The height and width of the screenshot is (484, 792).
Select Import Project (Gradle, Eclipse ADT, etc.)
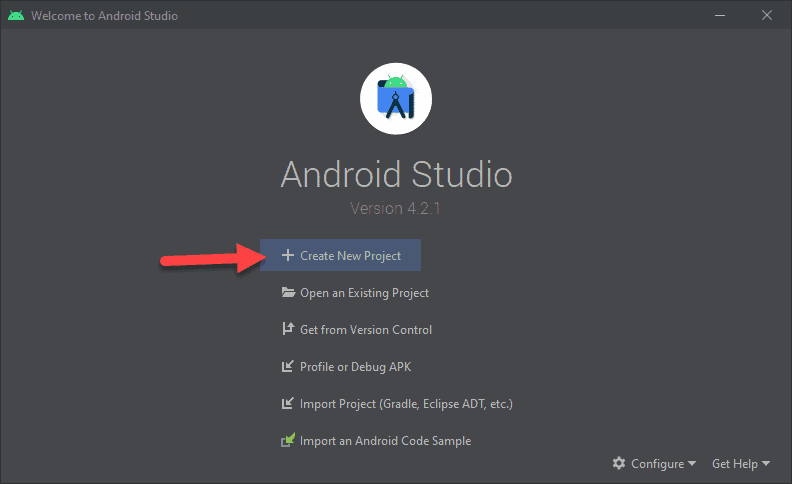(x=406, y=404)
